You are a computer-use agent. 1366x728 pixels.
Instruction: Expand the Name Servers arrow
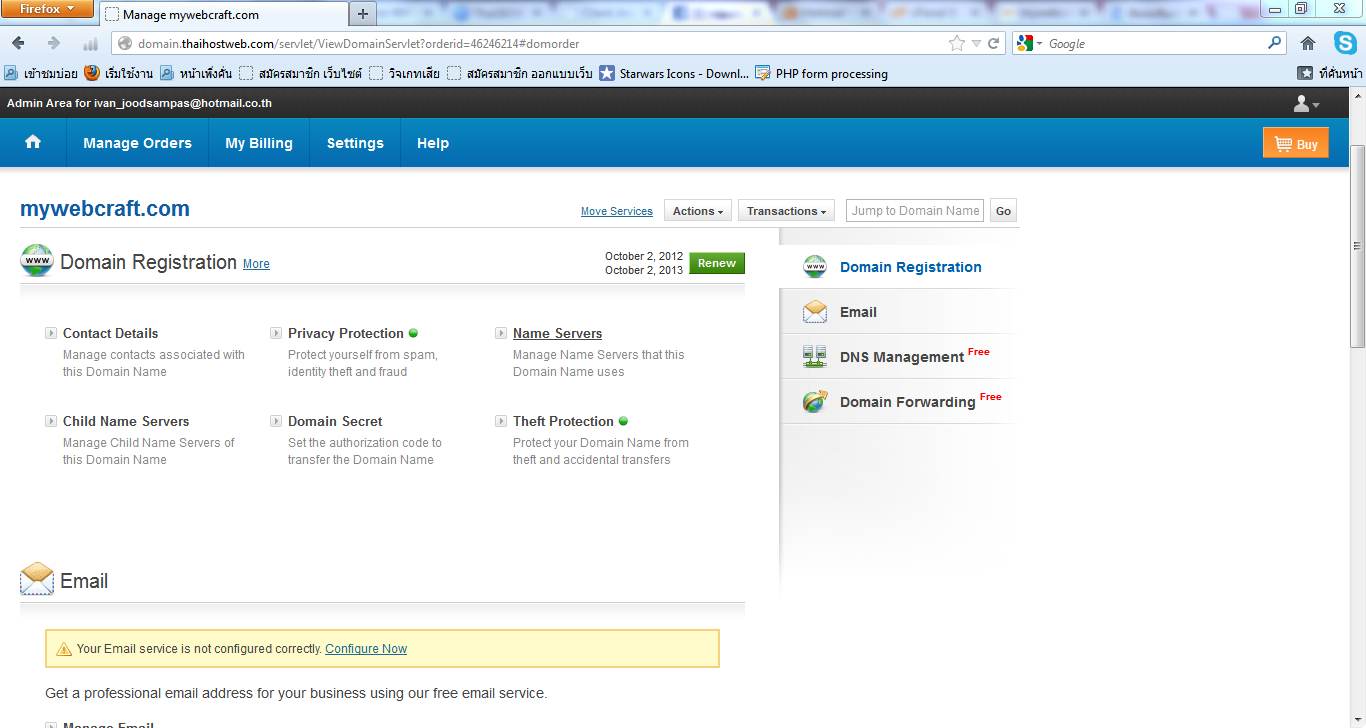tap(501, 333)
